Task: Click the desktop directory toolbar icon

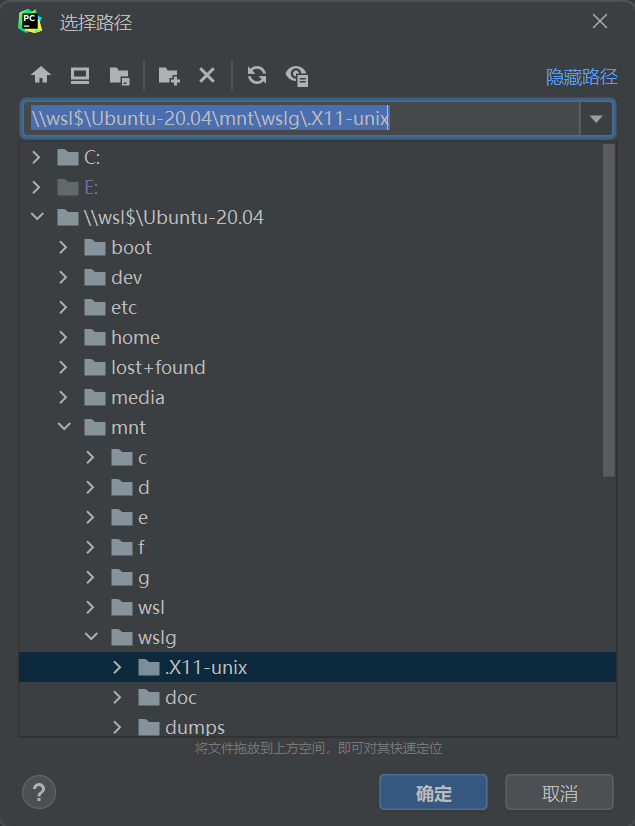Action: point(80,76)
